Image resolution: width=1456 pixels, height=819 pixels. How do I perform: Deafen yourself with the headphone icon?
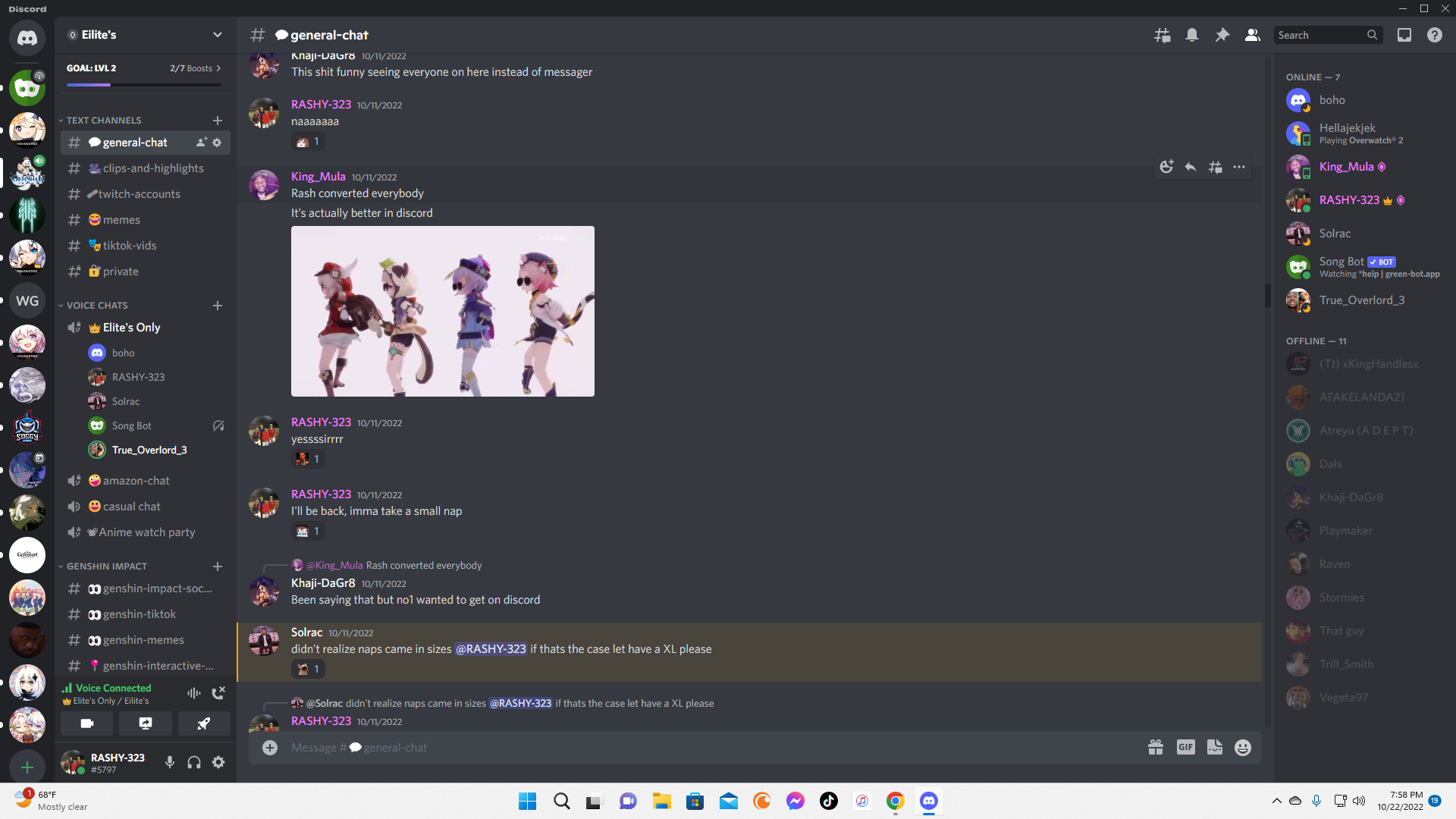point(193,762)
